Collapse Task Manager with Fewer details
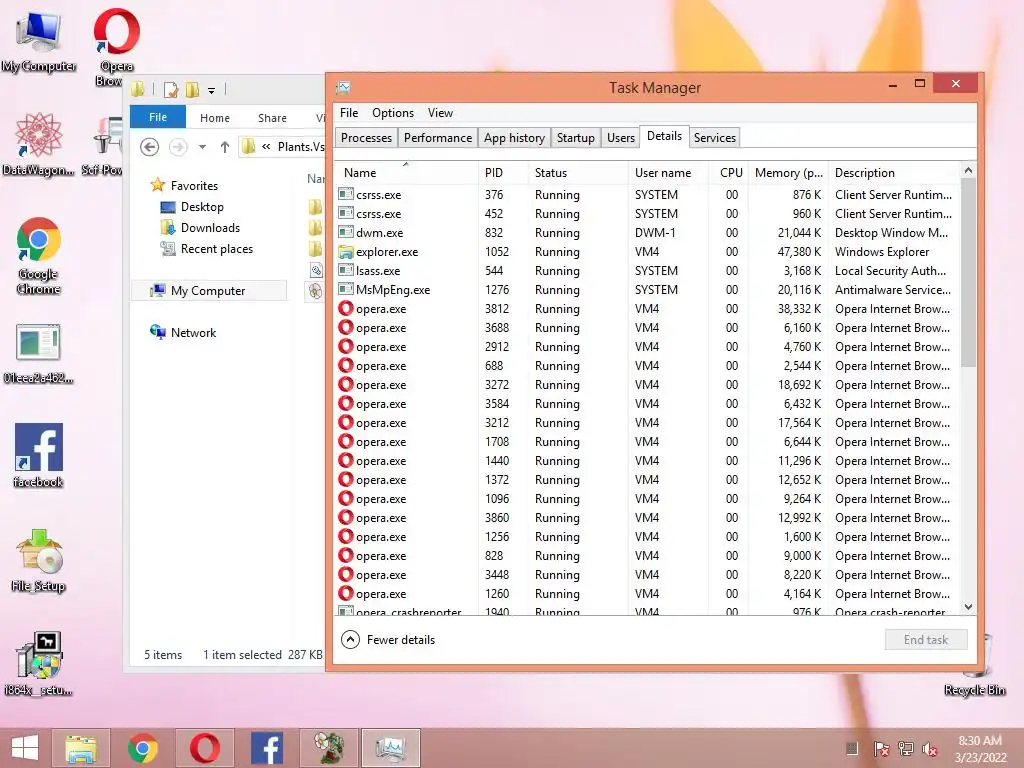1024x768 pixels. click(x=388, y=639)
